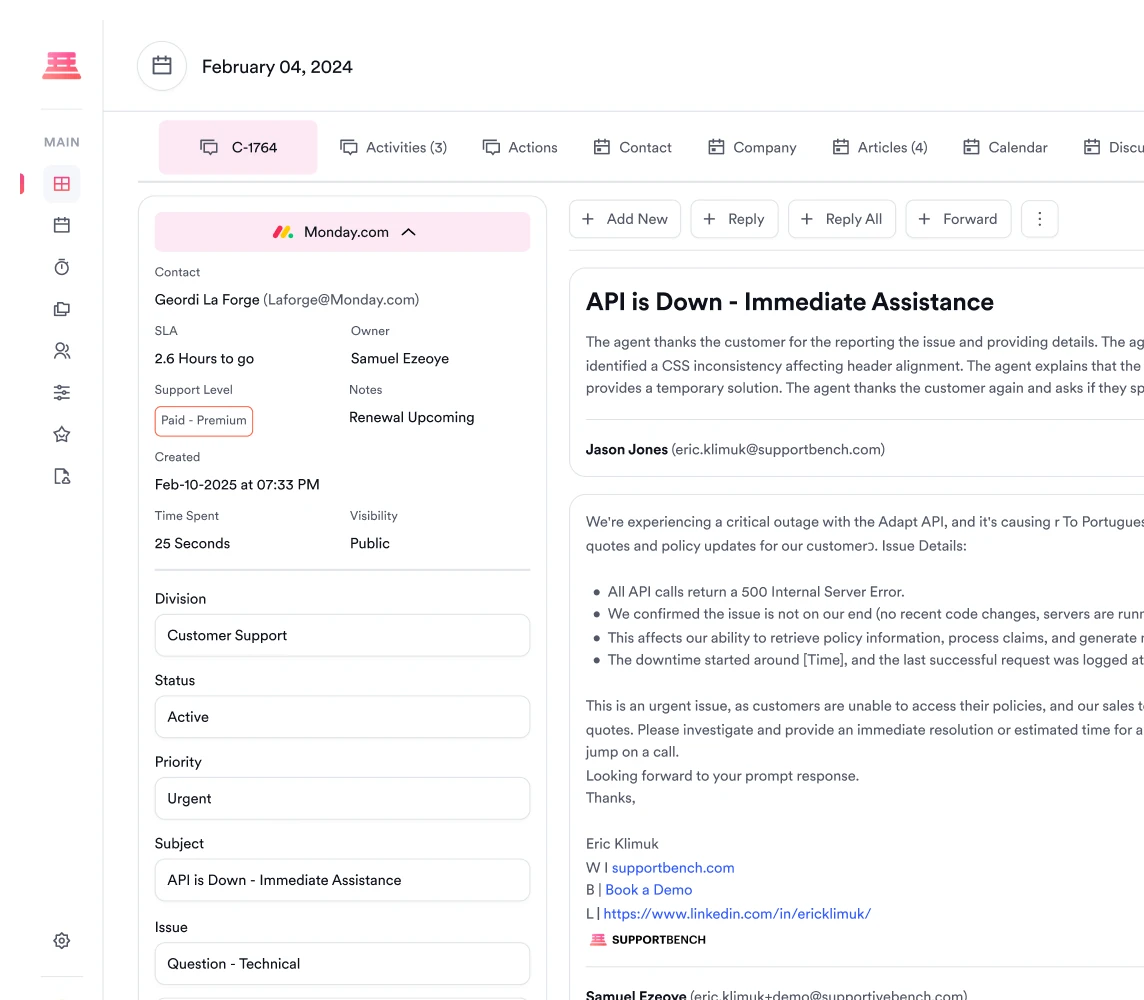
Task: Click the stopwatch timer sidebar icon
Action: (62, 267)
